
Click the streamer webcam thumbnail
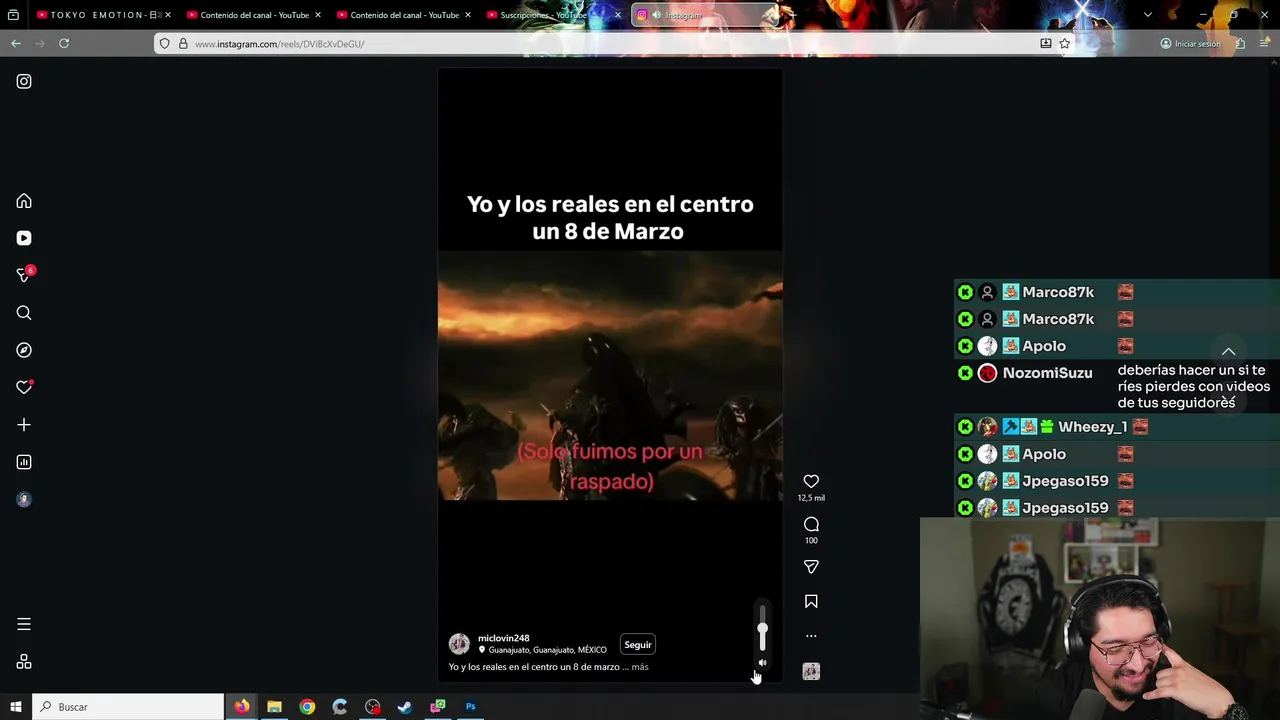(x=1100, y=618)
